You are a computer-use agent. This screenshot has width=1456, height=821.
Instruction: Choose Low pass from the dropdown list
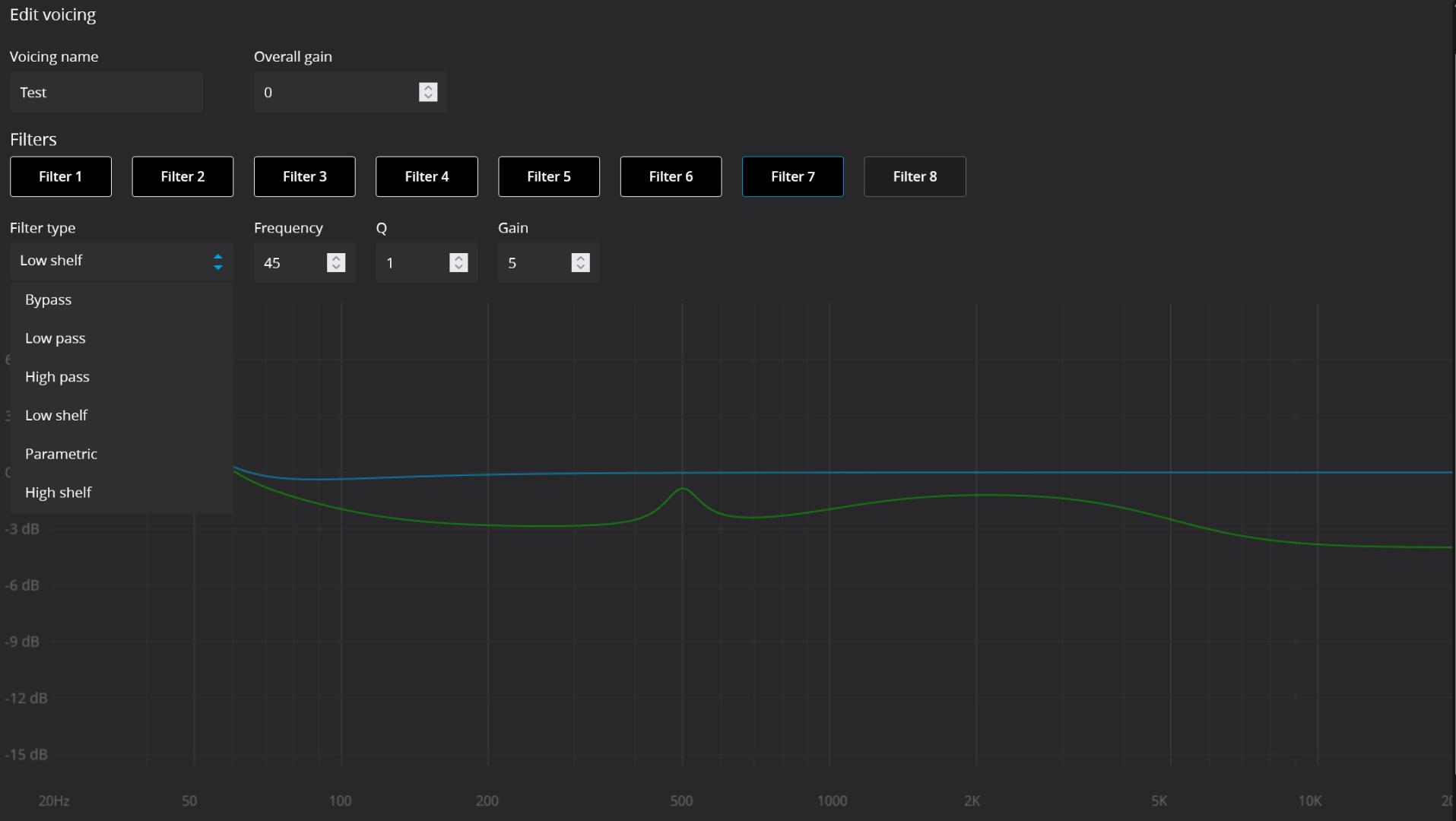pos(56,338)
